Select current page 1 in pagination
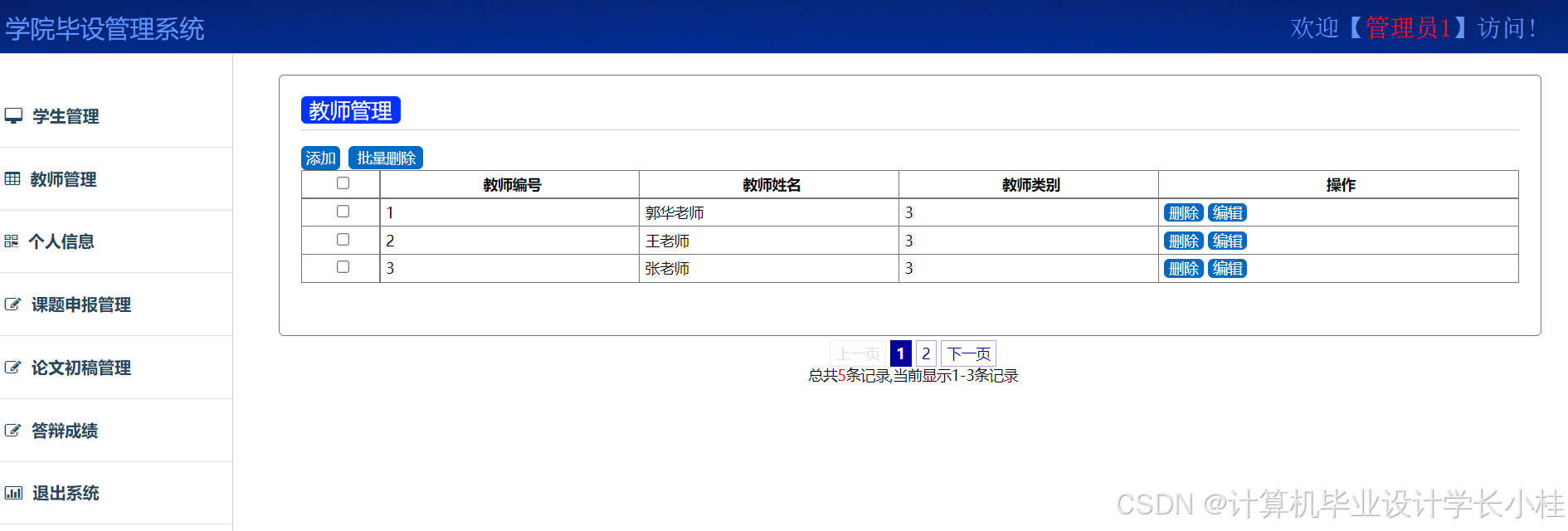The width and height of the screenshot is (1568, 531). point(900,353)
